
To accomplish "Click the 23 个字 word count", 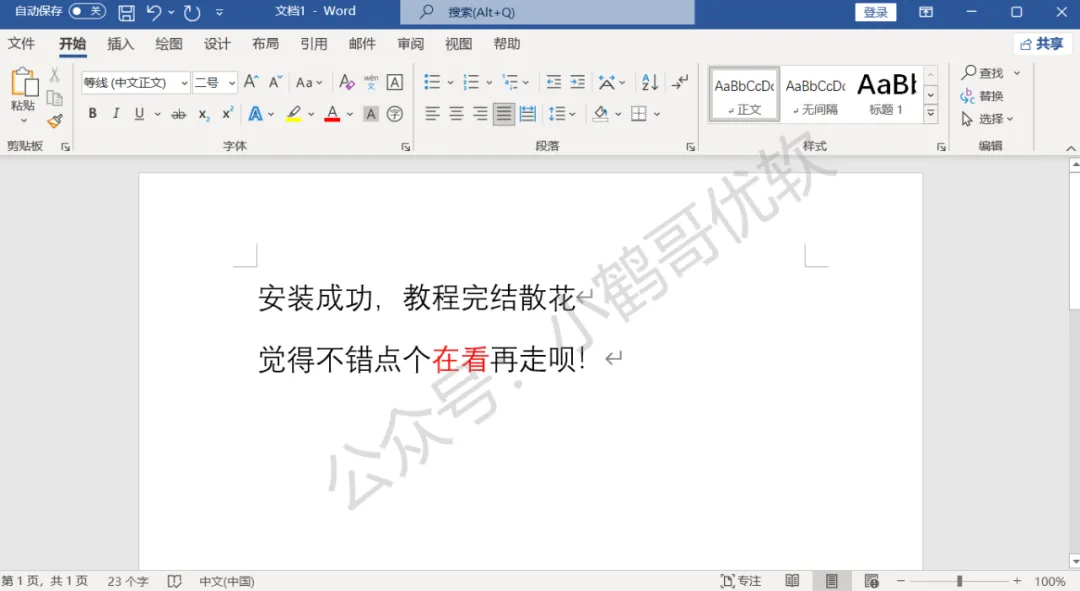I will coord(128,581).
